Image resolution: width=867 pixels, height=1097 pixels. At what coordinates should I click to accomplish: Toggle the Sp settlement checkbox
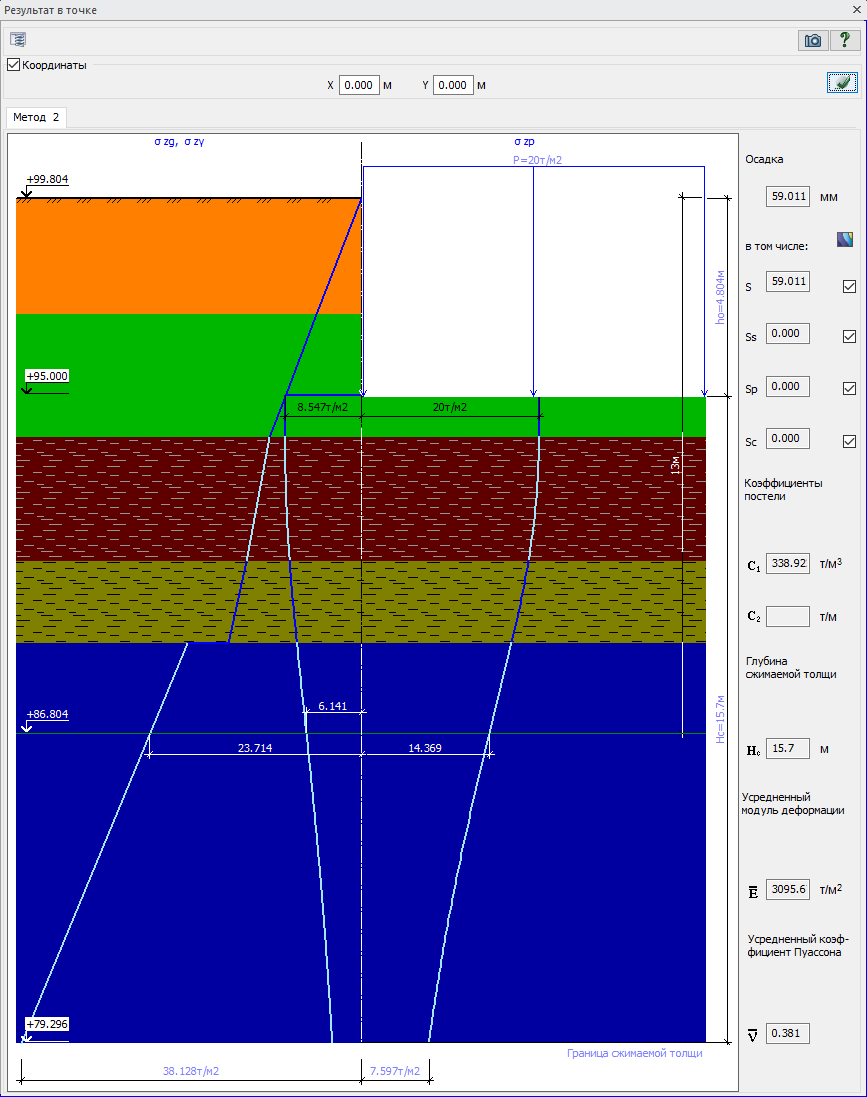pyautogui.click(x=849, y=388)
